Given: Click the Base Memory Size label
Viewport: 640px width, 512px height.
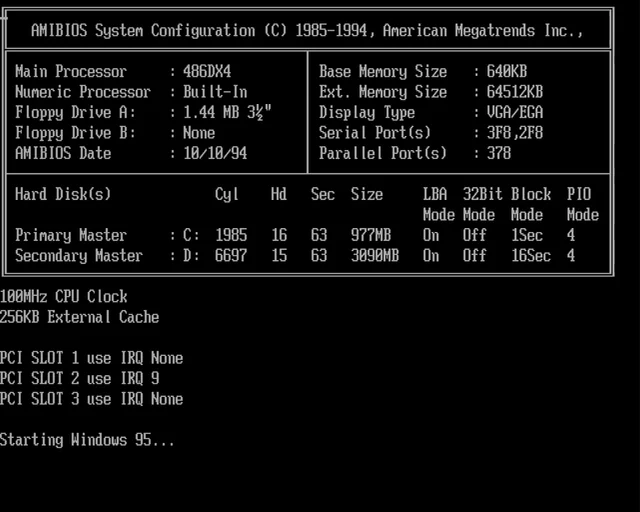Looking at the screenshot, I should coord(383,71).
